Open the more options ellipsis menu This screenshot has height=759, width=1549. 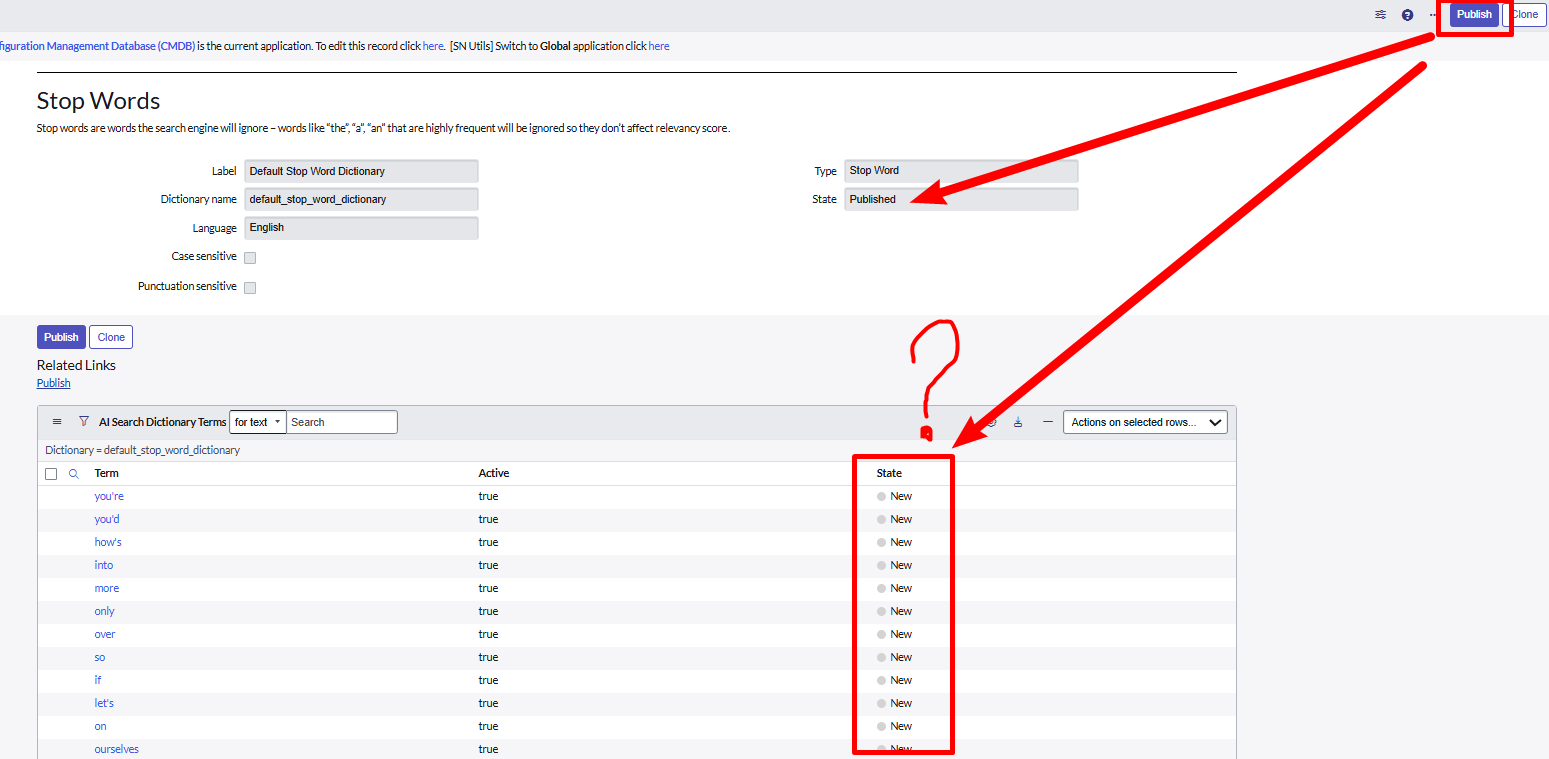tap(1433, 15)
